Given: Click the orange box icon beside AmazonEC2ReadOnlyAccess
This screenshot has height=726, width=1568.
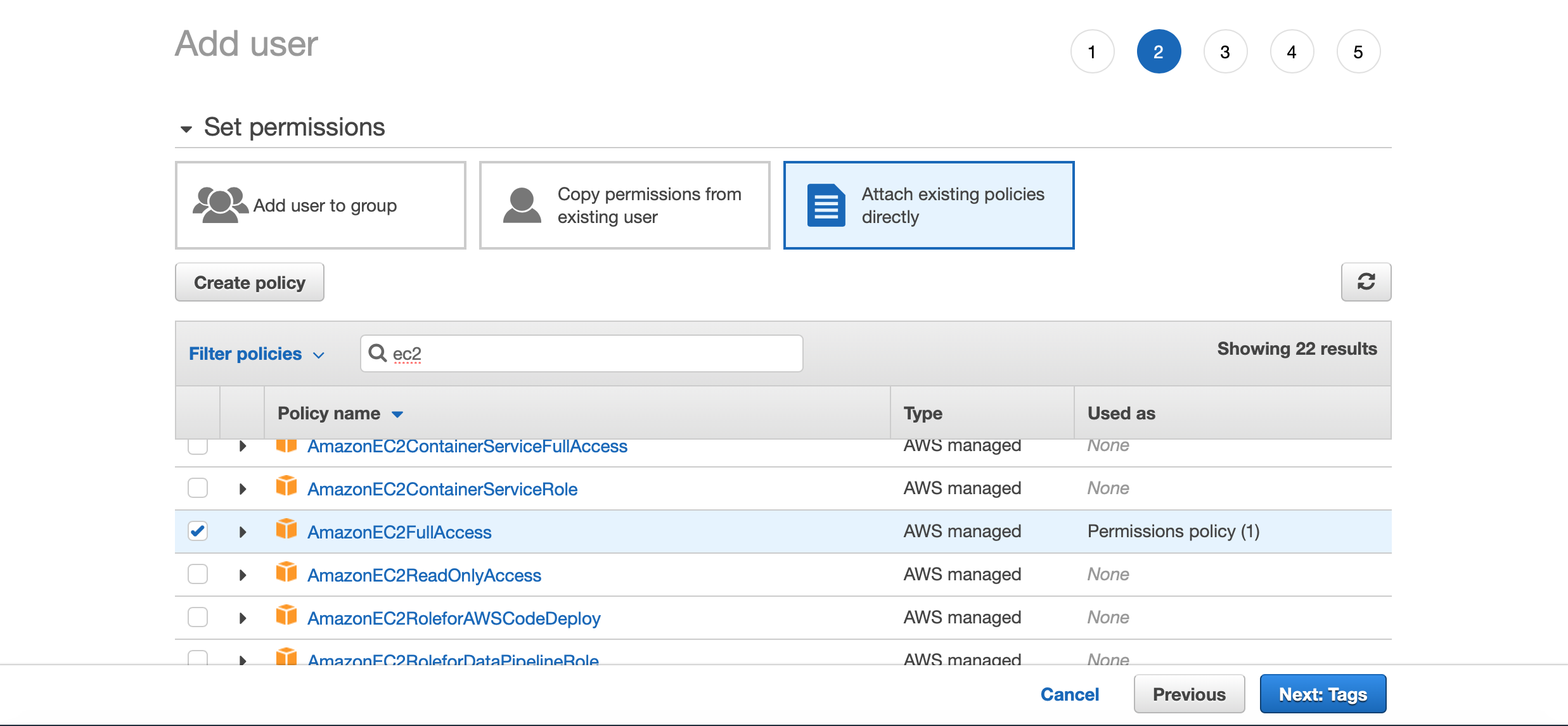Looking at the screenshot, I should pos(286,573).
